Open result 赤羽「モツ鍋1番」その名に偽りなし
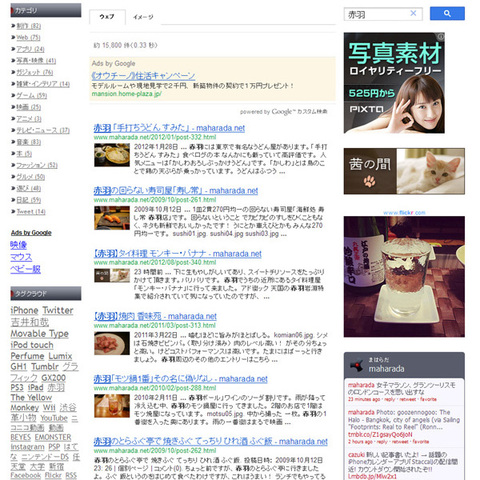 coord(180,379)
